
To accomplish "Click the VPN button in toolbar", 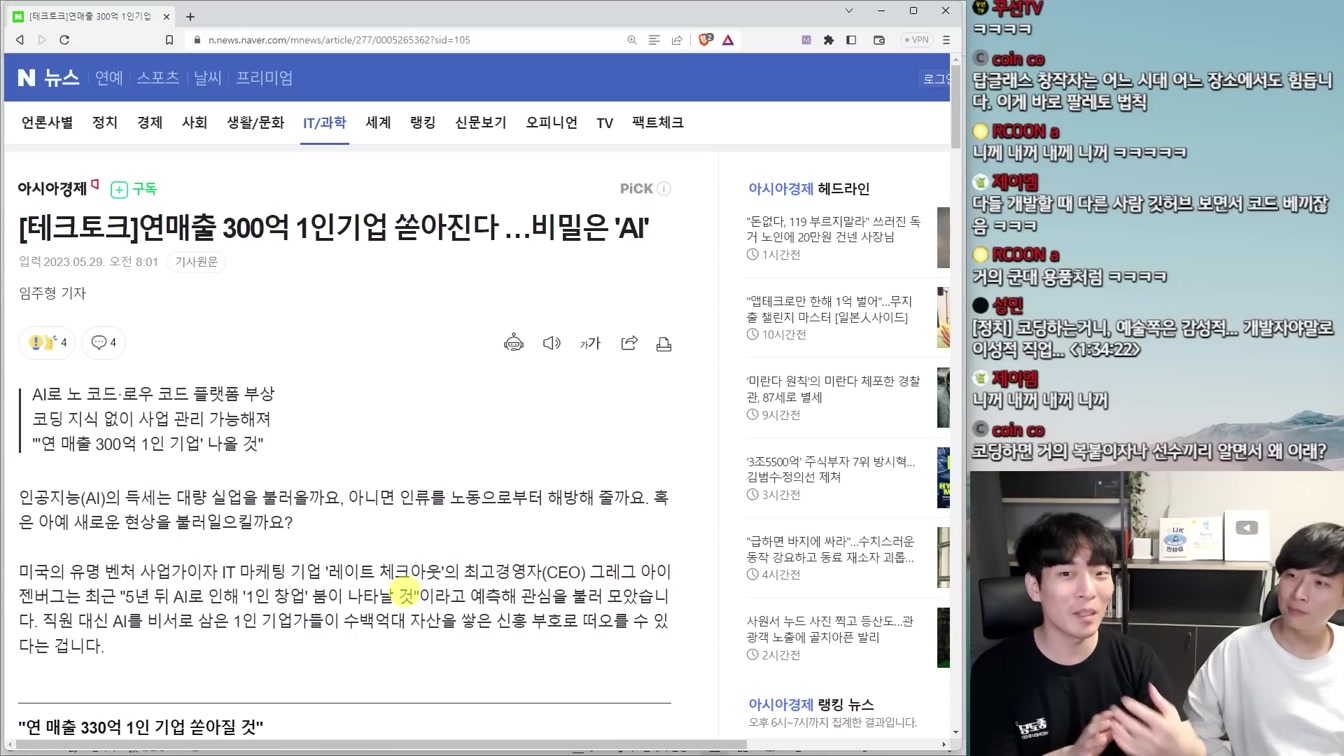I will [916, 40].
